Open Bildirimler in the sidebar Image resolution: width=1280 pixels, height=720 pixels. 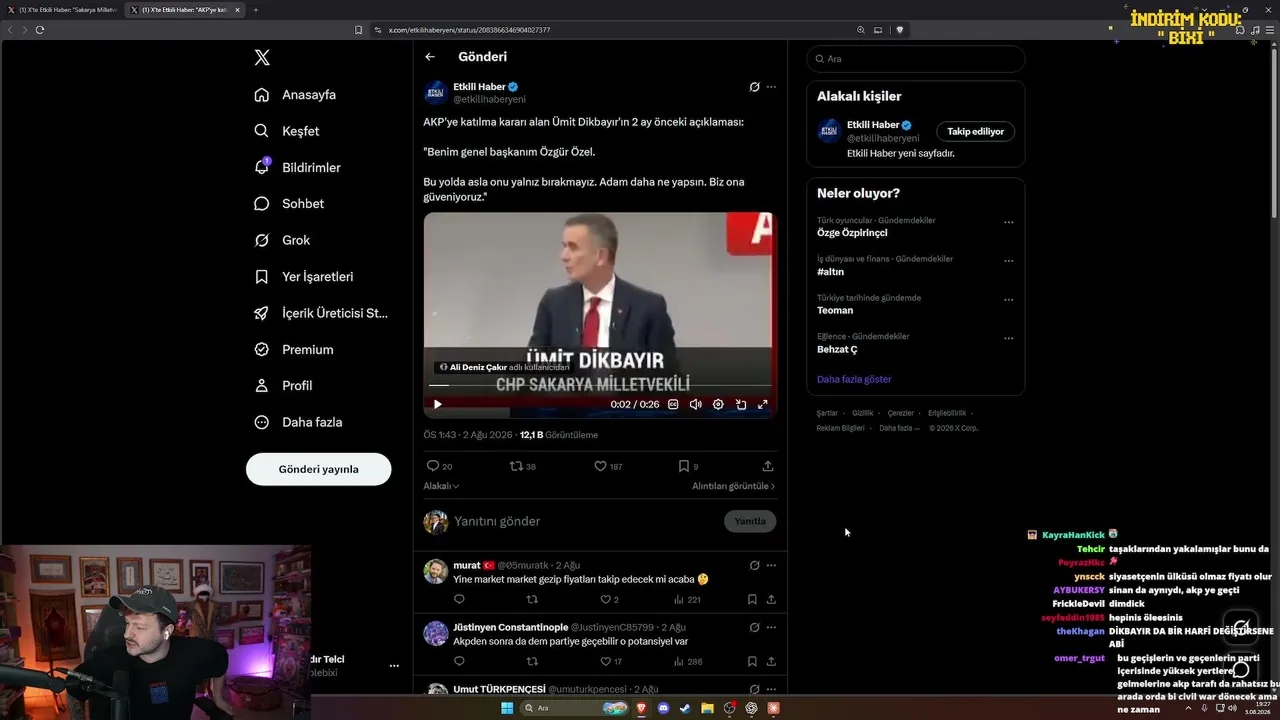point(297,168)
